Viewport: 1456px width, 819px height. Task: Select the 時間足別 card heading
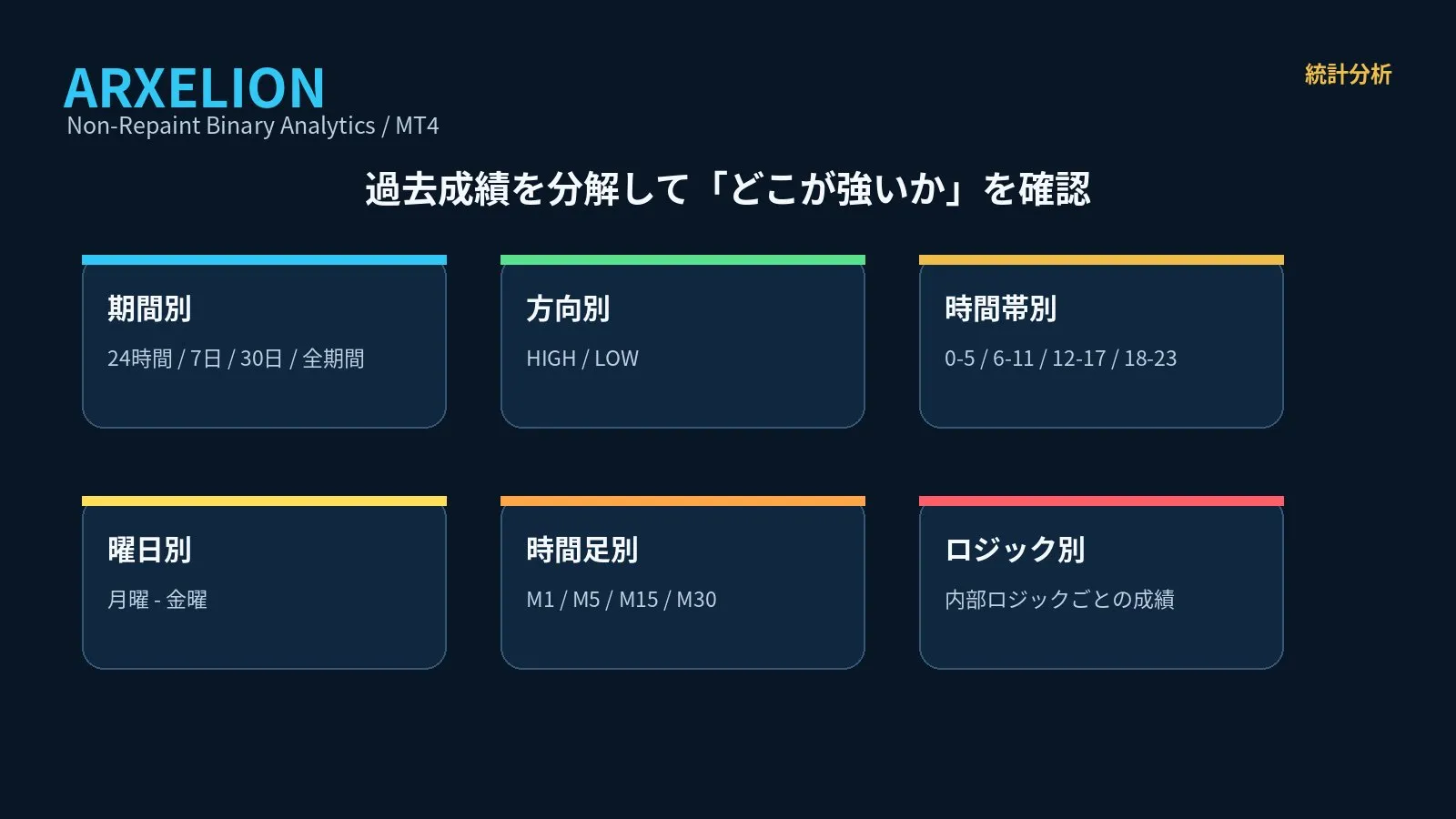click(581, 550)
